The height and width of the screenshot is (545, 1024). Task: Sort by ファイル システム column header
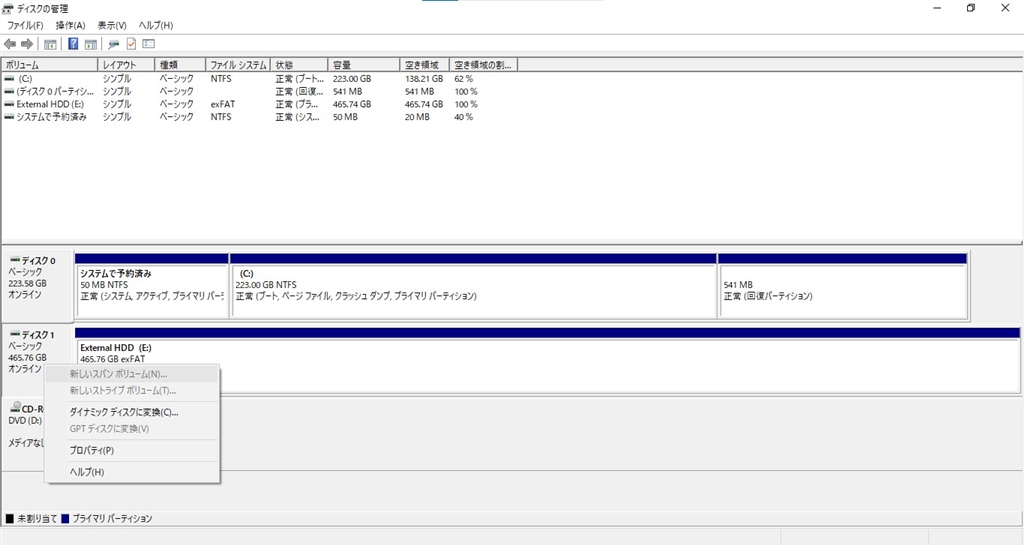(238, 65)
